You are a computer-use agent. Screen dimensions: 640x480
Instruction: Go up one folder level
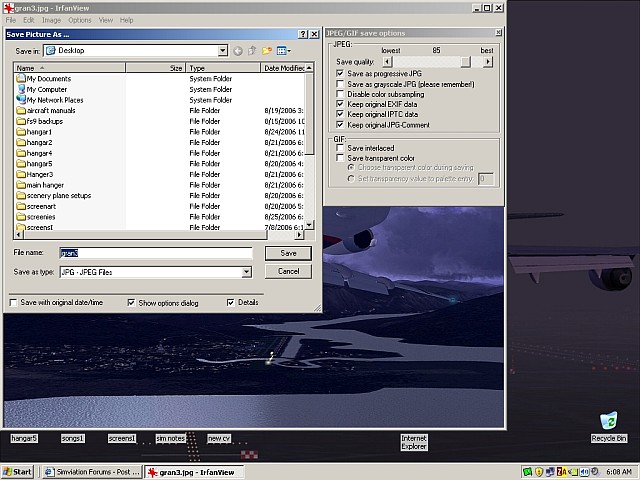[253, 50]
